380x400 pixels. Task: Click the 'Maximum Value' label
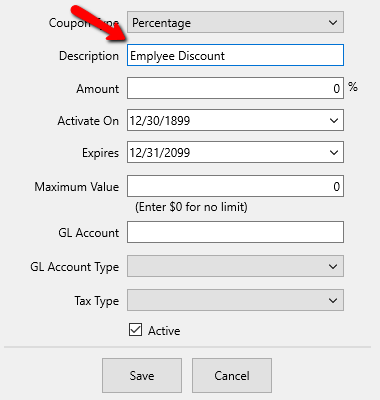[77, 187]
